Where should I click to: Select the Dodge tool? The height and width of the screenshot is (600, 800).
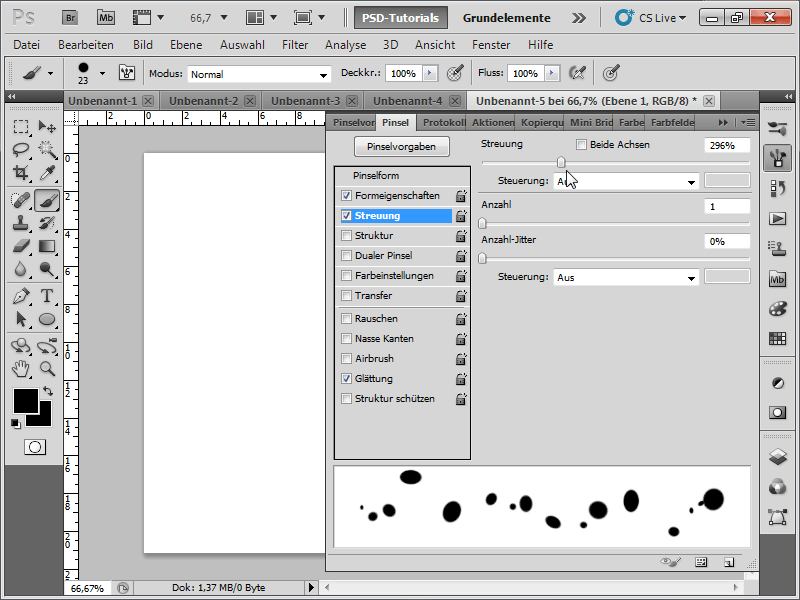47,269
